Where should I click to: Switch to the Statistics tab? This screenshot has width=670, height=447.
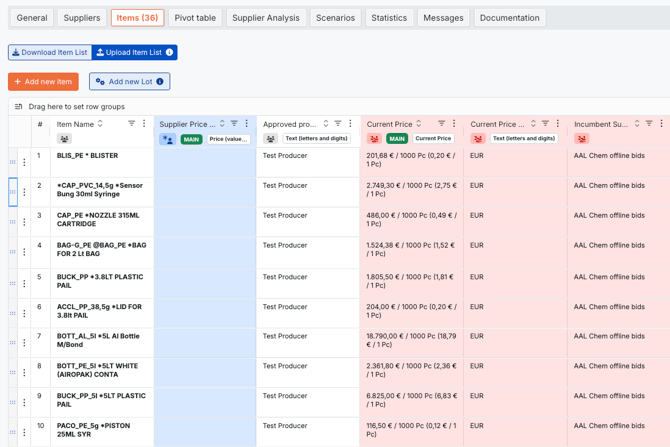[x=389, y=18]
